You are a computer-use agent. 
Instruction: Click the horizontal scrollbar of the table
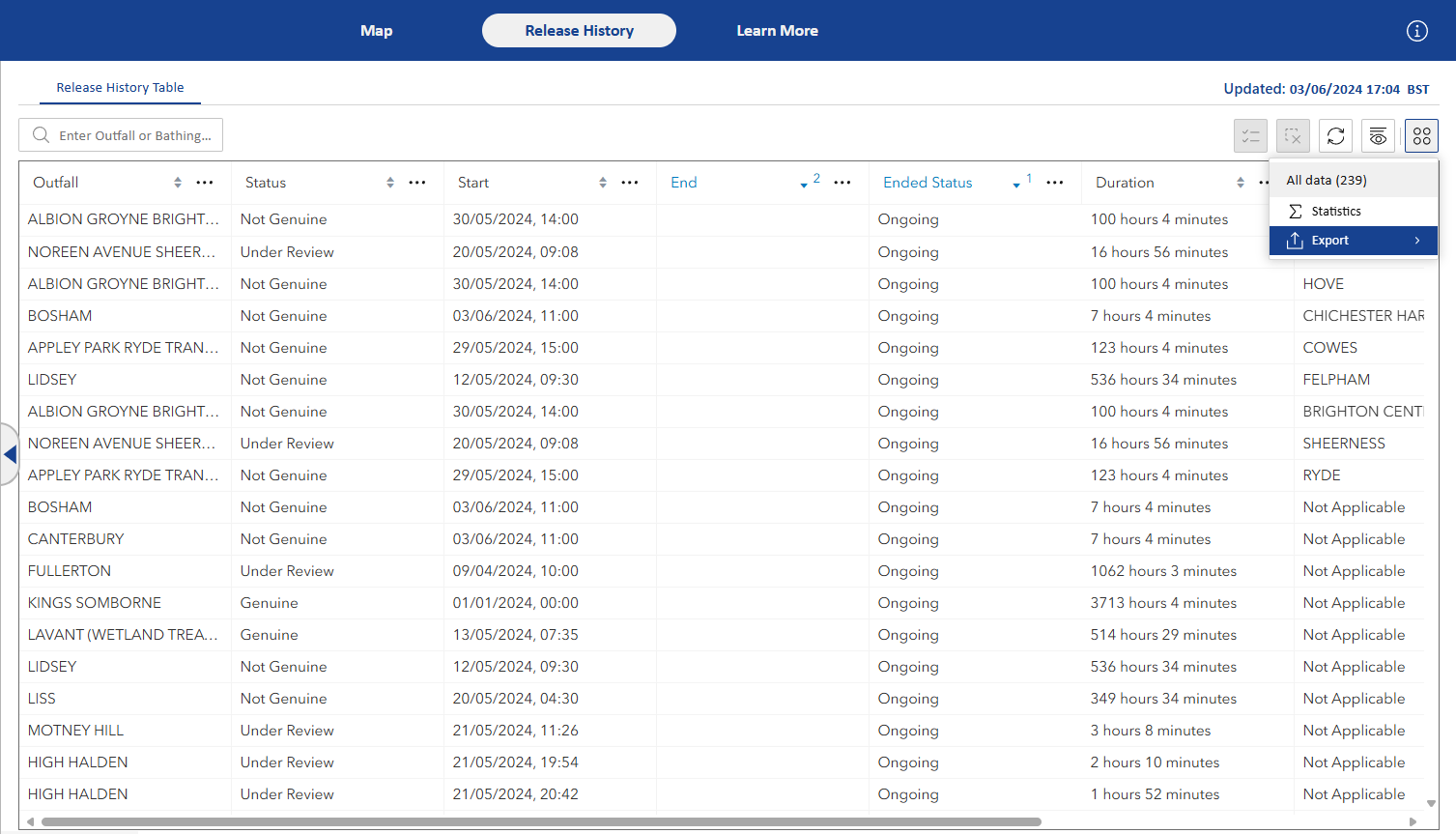click(x=541, y=822)
